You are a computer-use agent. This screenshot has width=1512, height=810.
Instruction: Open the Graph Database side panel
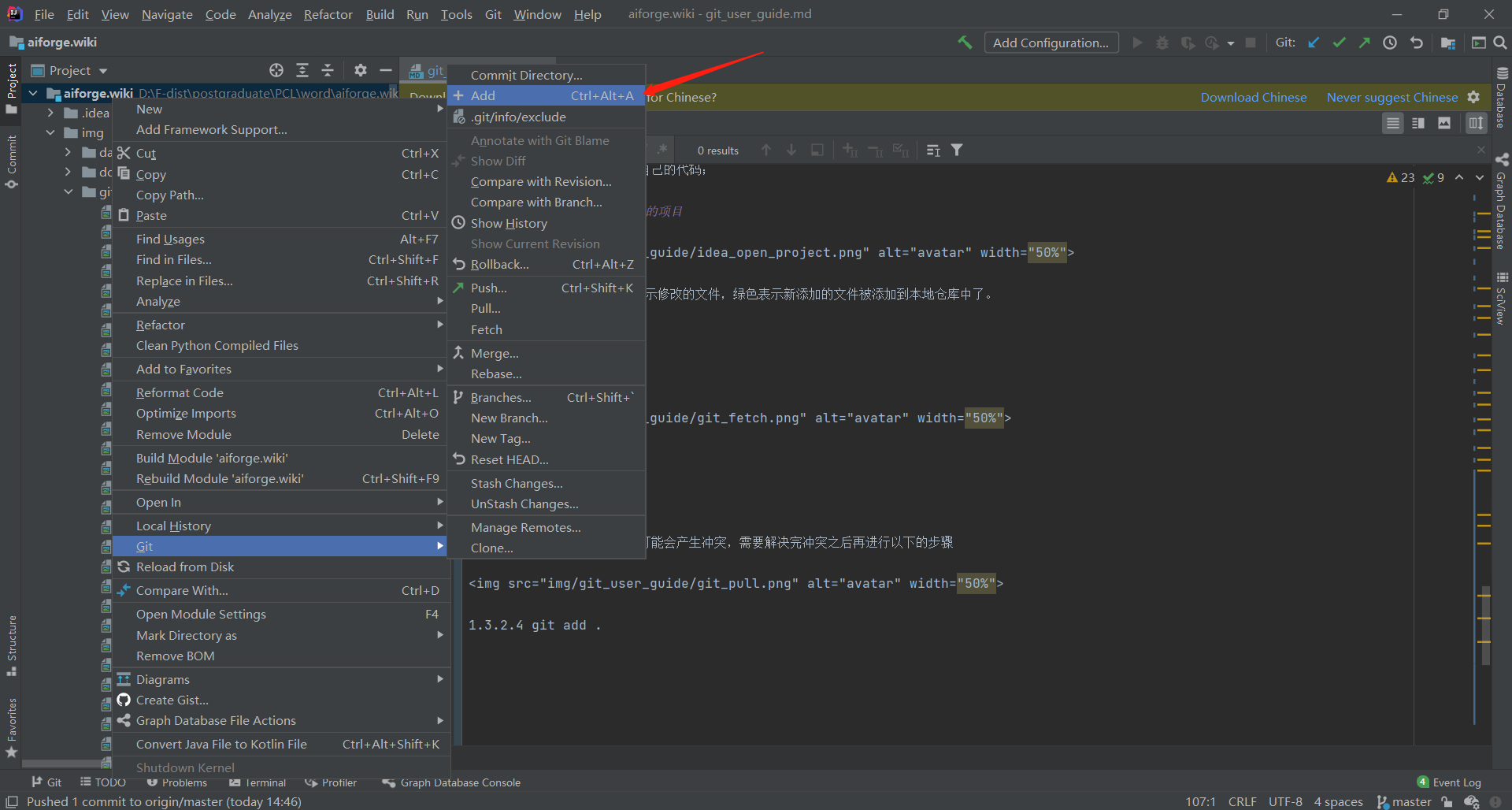click(1501, 202)
